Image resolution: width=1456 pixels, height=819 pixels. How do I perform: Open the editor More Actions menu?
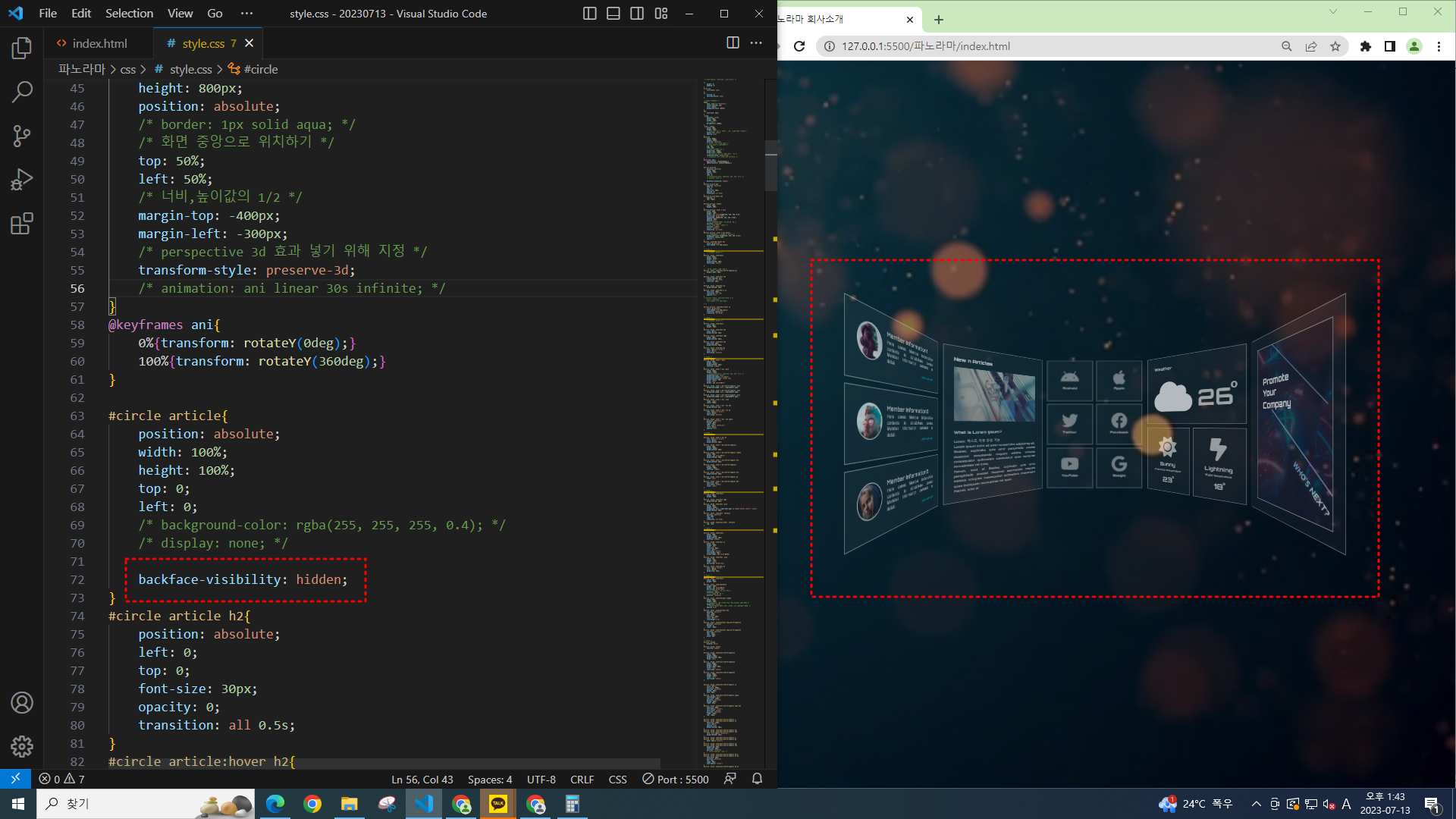tap(756, 43)
